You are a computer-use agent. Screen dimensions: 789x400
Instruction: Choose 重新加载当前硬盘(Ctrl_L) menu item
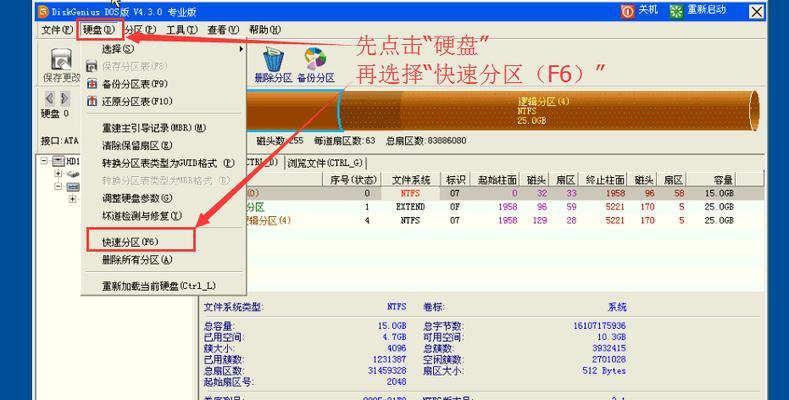[x=165, y=286]
